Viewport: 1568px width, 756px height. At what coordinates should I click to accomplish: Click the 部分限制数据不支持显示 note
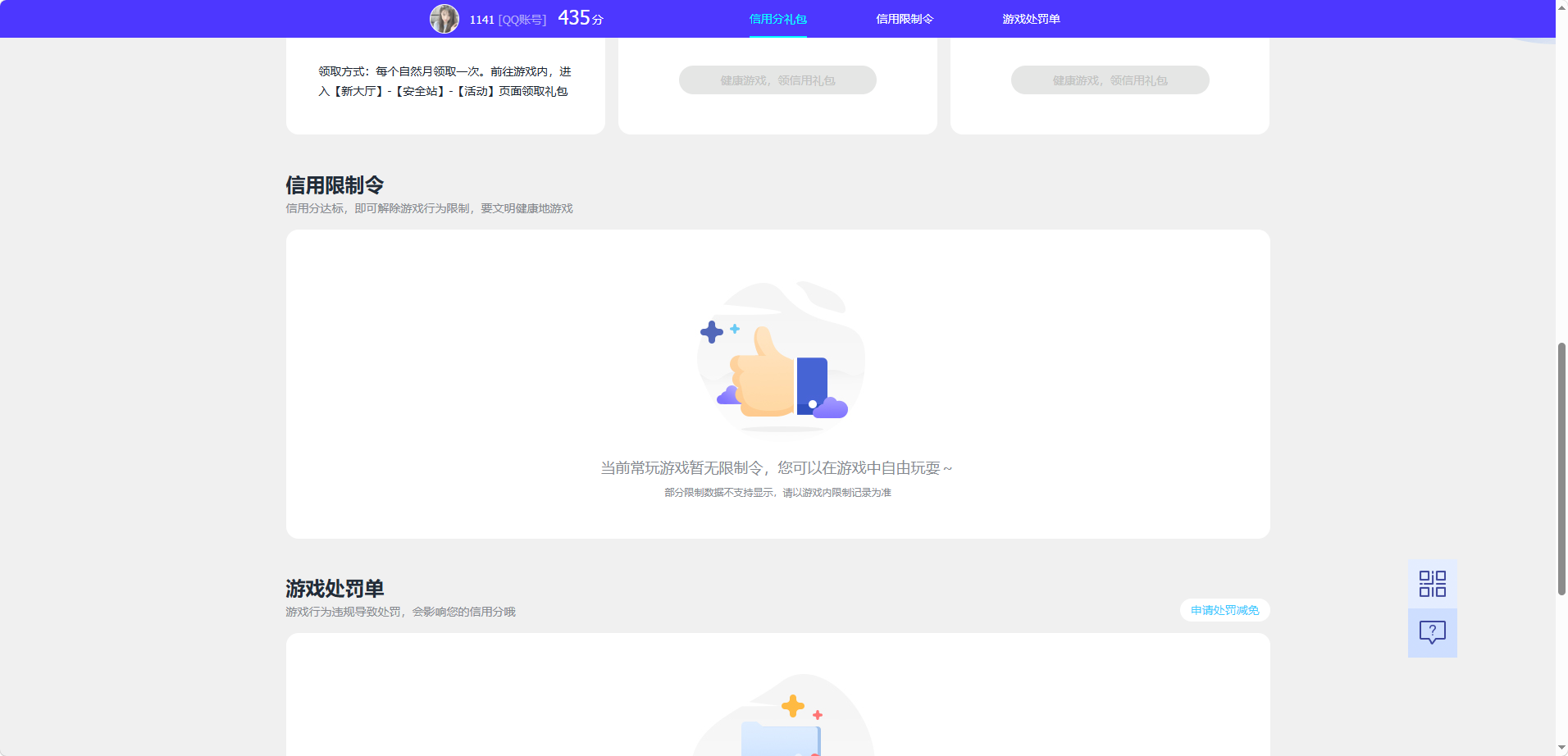tap(777, 493)
